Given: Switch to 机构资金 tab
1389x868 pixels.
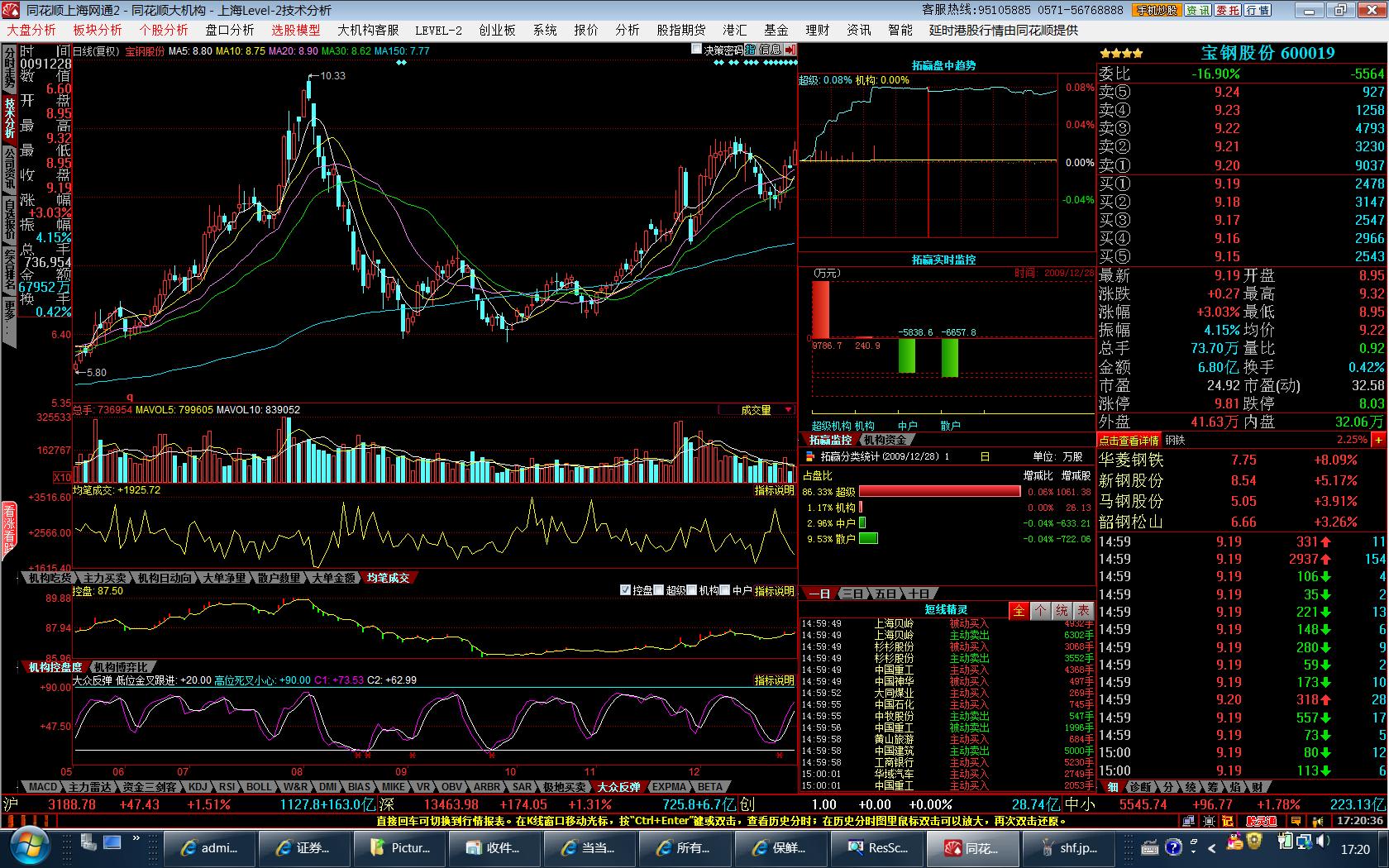Looking at the screenshot, I should pyautogui.click(x=885, y=440).
